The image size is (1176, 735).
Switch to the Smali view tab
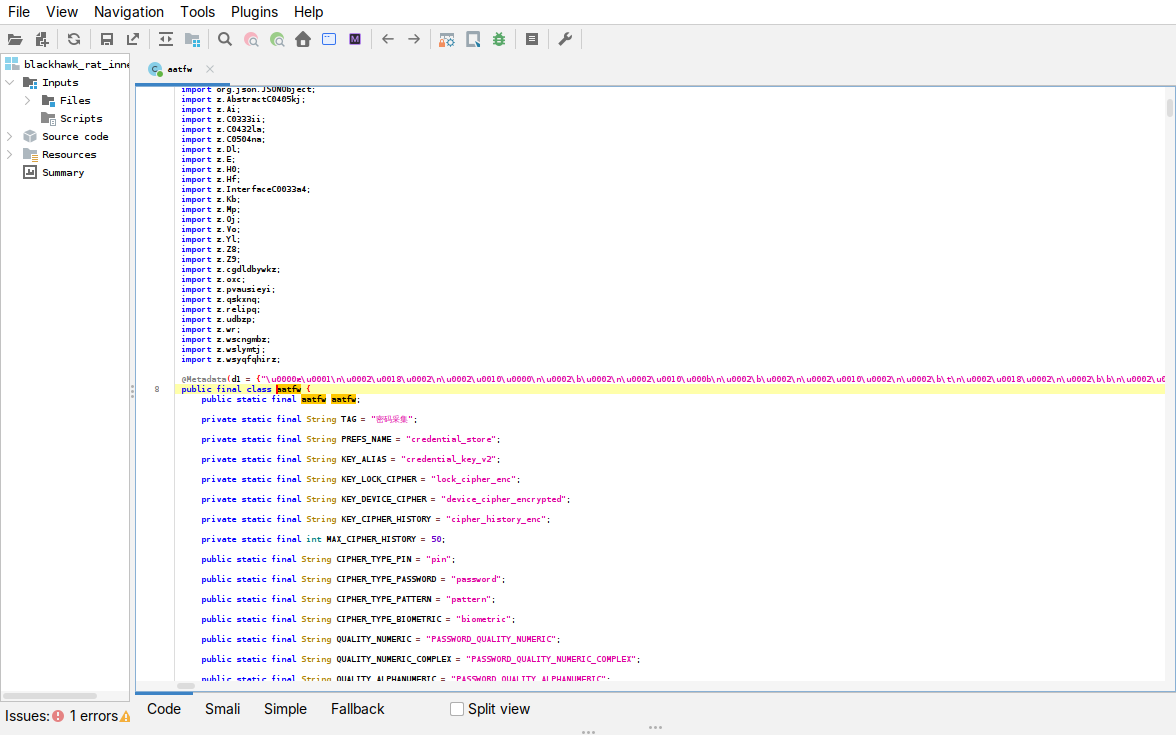[223, 709]
